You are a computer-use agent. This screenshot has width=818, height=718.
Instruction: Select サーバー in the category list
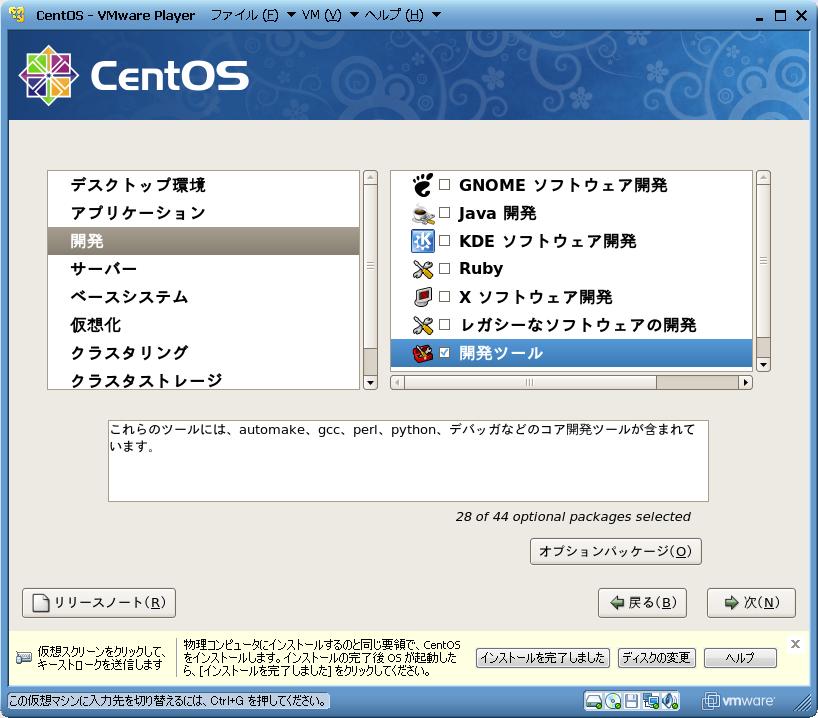pyautogui.click(x=104, y=269)
